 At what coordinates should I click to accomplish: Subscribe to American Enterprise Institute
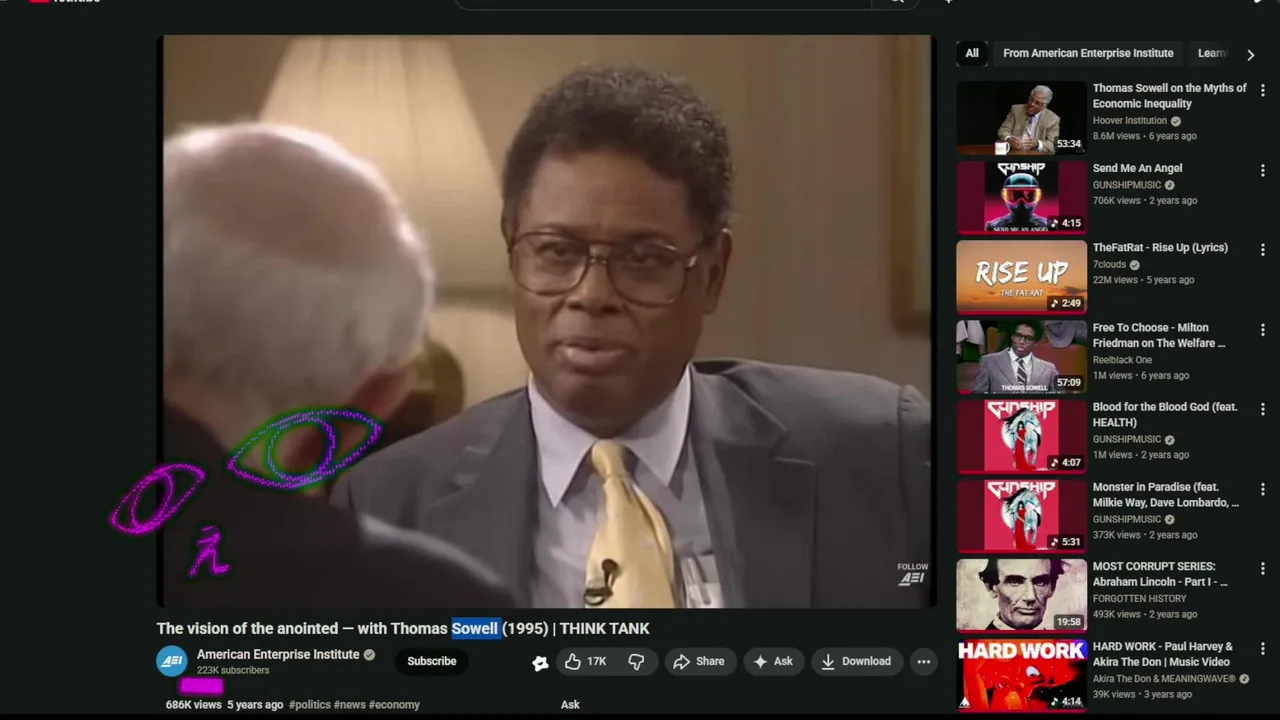(x=432, y=661)
